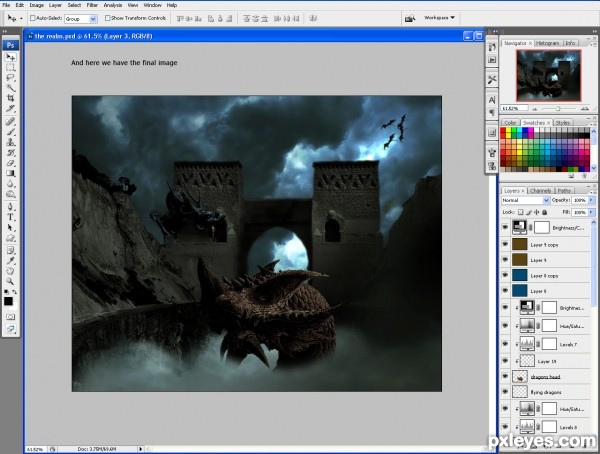The image size is (600, 454).
Task: Select the Pen tool
Action: point(10,207)
